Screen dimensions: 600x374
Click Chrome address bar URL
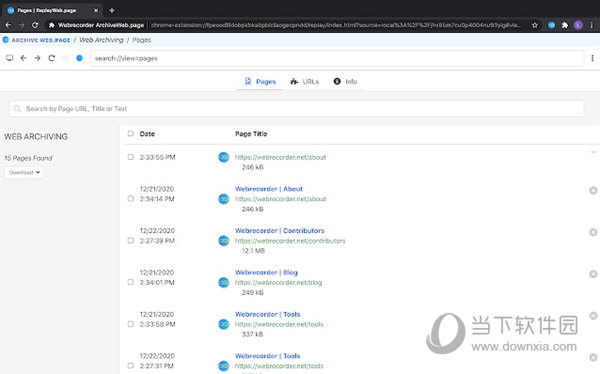click(336, 25)
